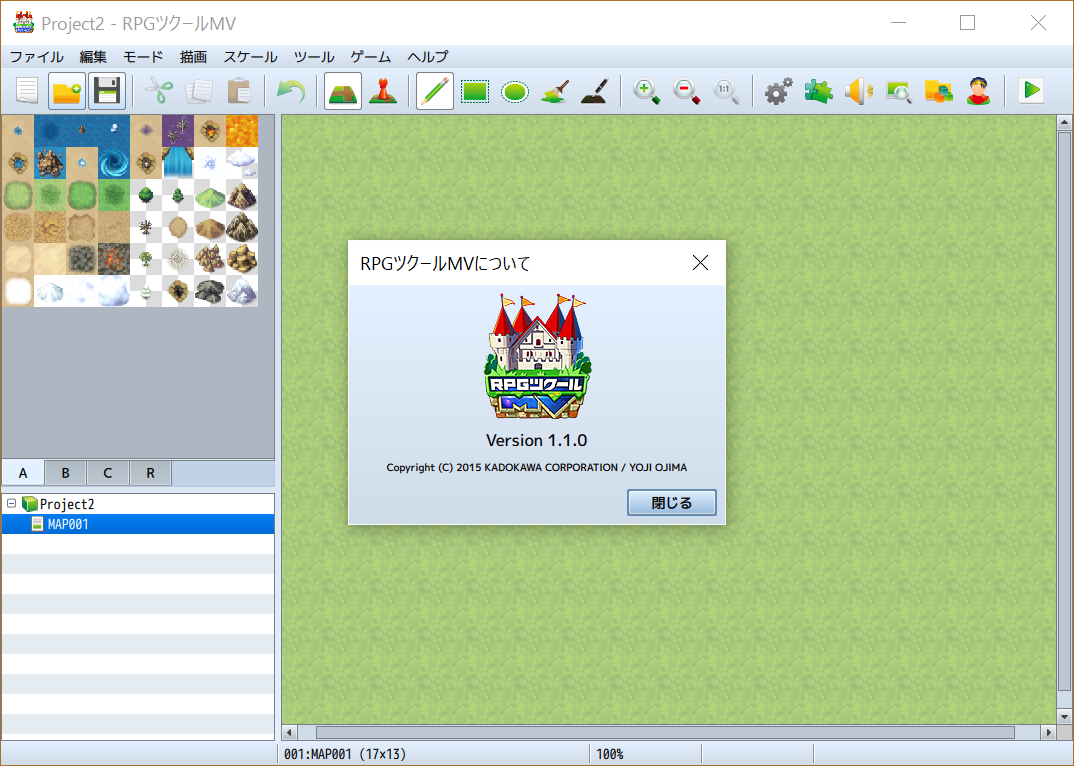The image size is (1074, 766).
Task: Open the スケール menu
Action: (251, 57)
